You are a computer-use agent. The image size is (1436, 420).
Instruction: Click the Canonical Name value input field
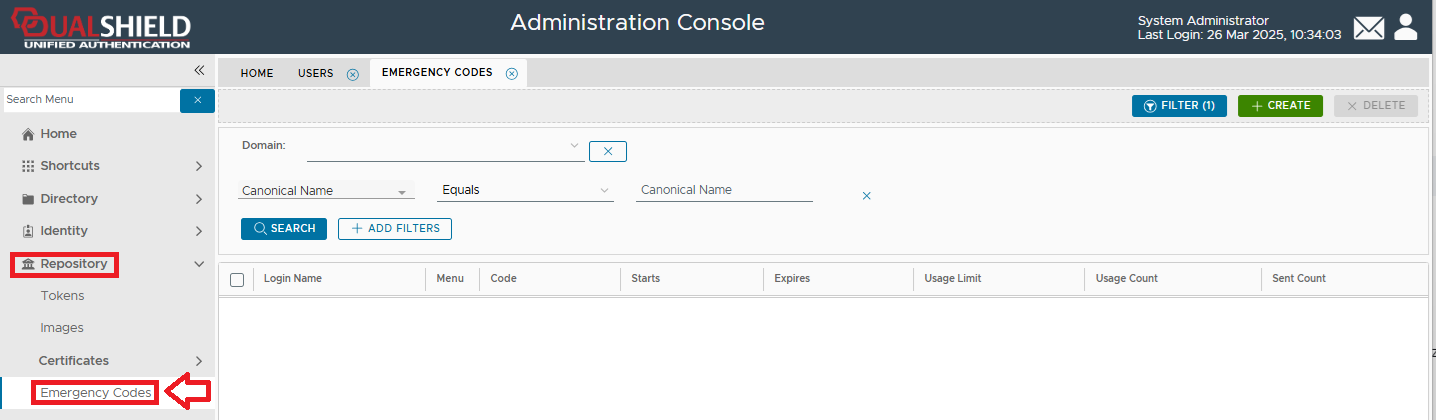(723, 190)
